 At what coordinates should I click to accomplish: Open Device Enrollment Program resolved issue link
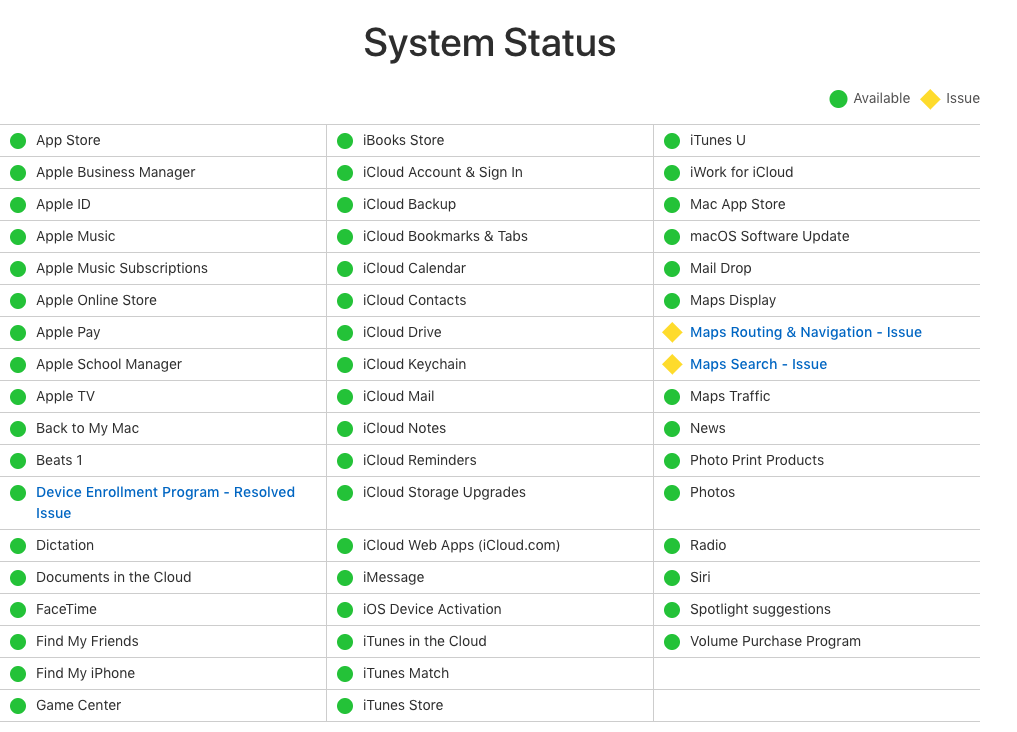(165, 492)
